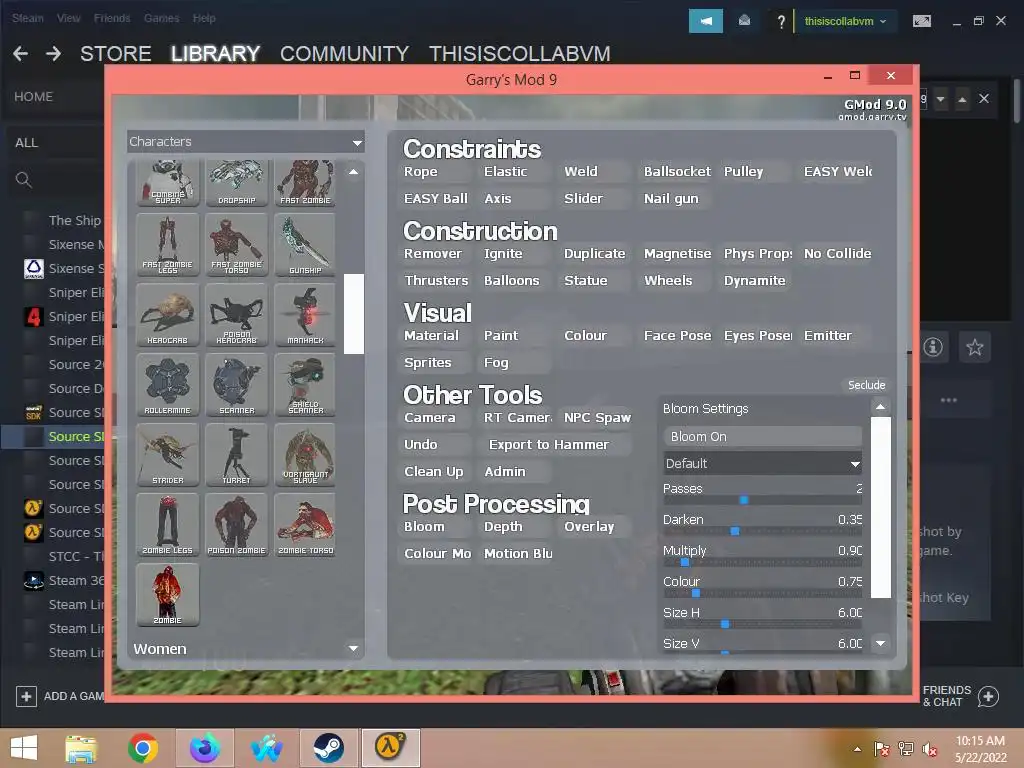Pick the Shield Scanner spawn icon
The height and width of the screenshot is (768, 1024).
pos(305,385)
